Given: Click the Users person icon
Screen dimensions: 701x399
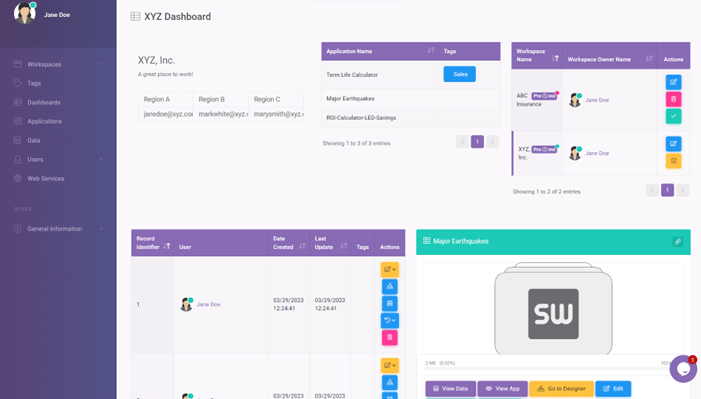Looking at the screenshot, I should 17,159.
